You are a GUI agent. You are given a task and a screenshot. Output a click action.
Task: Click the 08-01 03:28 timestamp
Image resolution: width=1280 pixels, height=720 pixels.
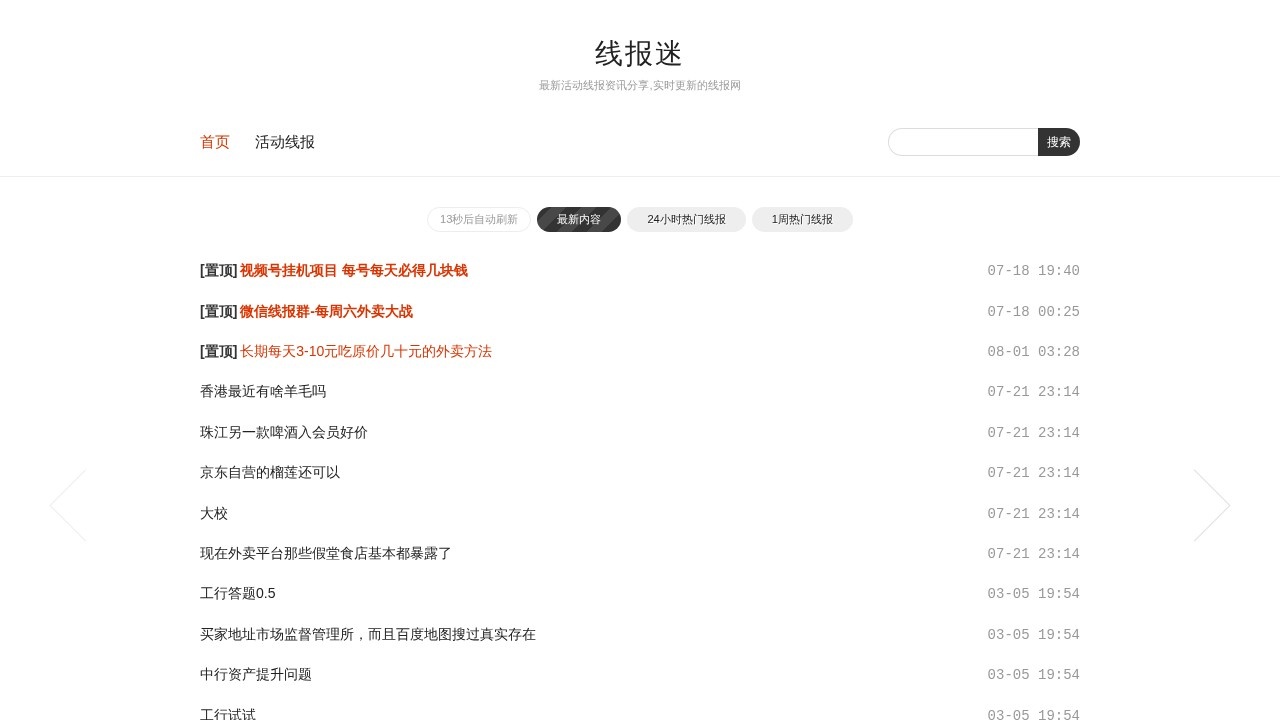click(1033, 352)
